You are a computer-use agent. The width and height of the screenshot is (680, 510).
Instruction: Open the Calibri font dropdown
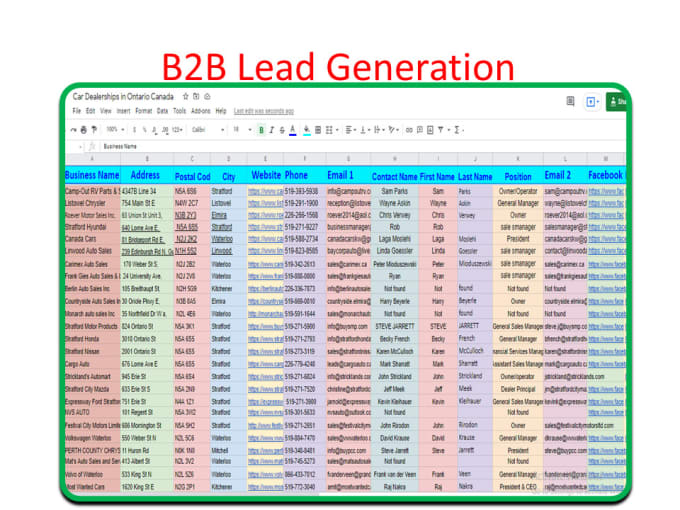point(208,130)
